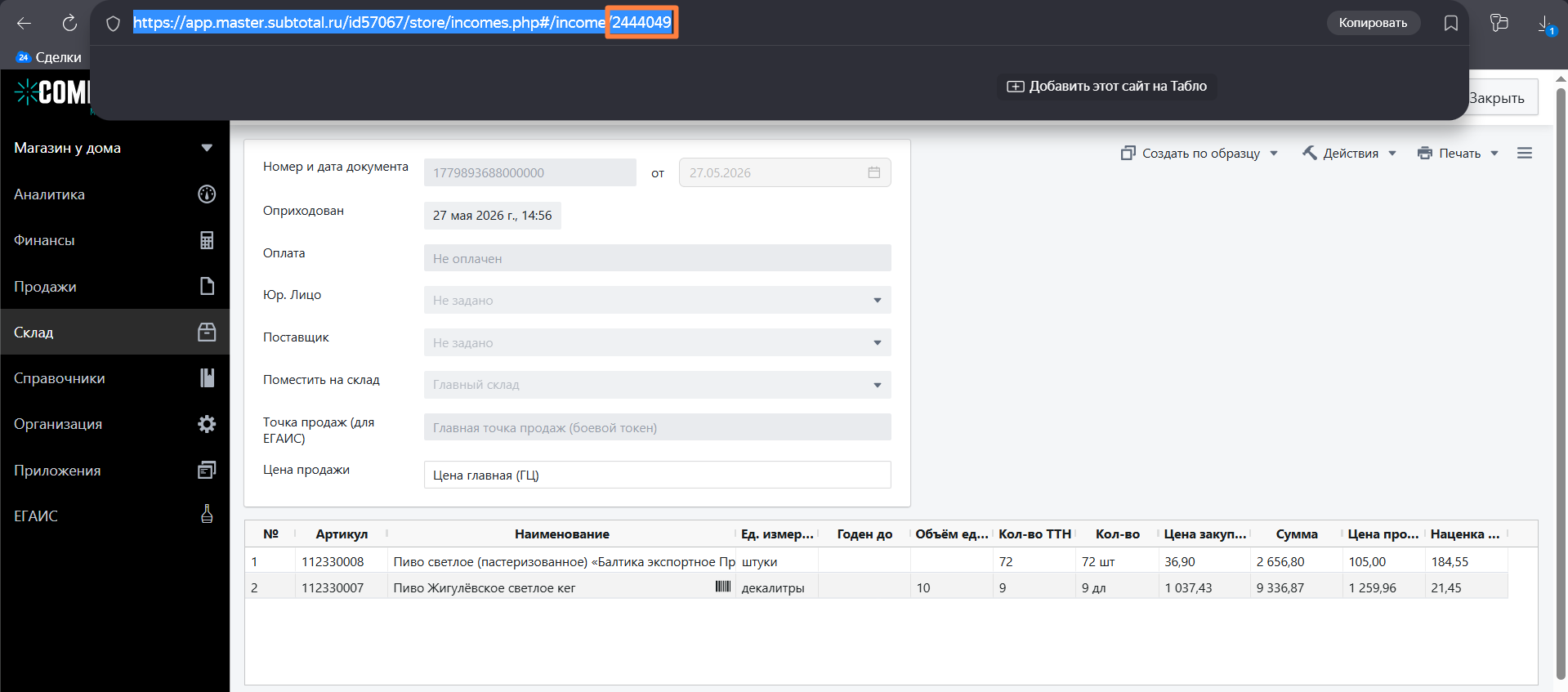Viewport: 1568px width, 692px height.
Task: Select article 112330008 cell
Action: coord(342,561)
